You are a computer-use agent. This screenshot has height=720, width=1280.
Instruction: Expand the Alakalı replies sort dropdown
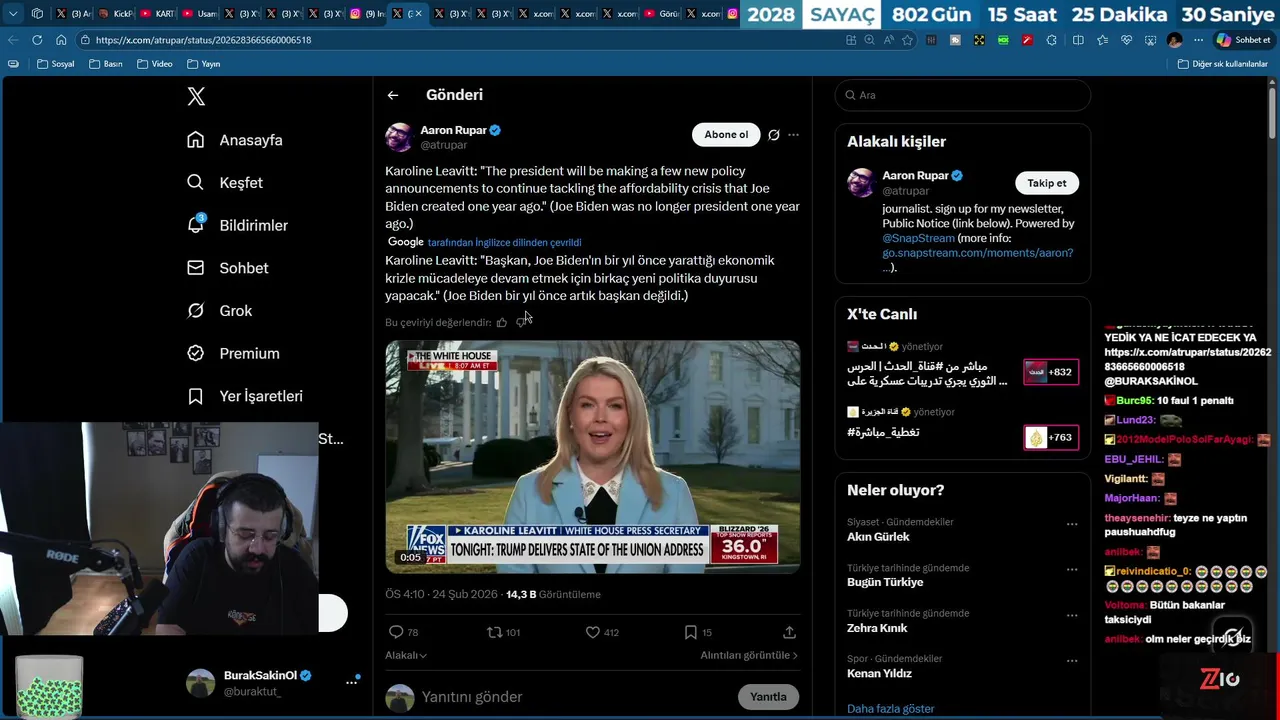click(x=406, y=655)
